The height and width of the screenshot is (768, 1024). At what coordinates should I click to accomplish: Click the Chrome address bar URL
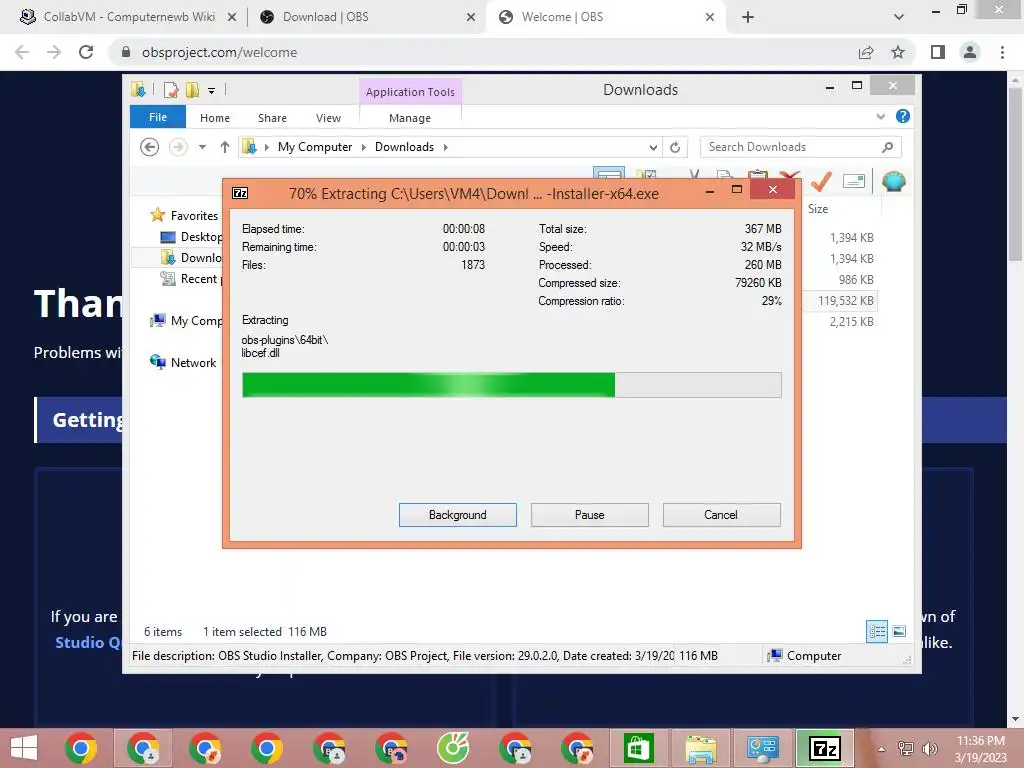coord(219,52)
